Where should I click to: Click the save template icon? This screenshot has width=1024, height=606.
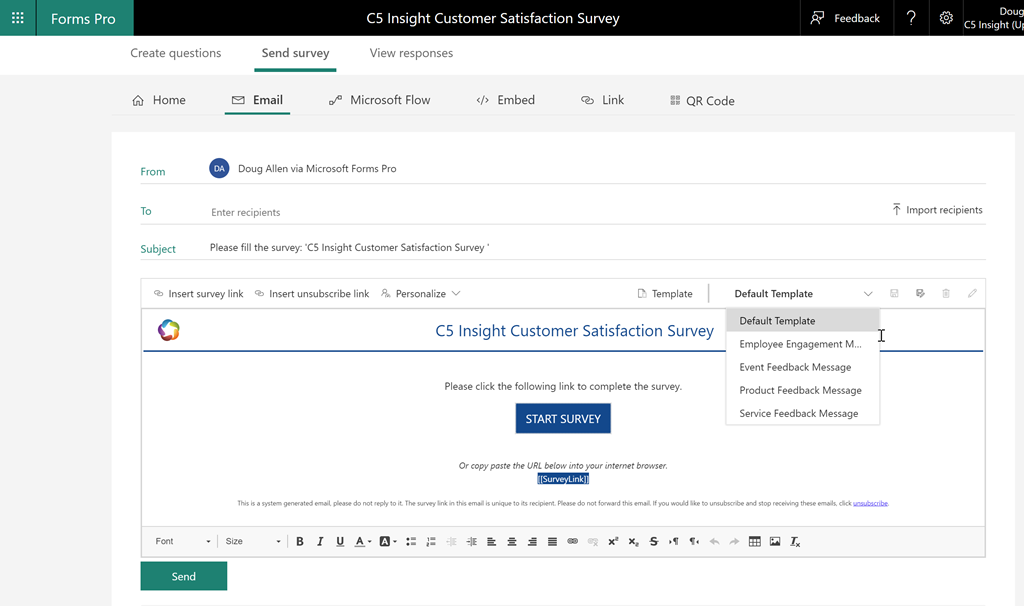(894, 293)
